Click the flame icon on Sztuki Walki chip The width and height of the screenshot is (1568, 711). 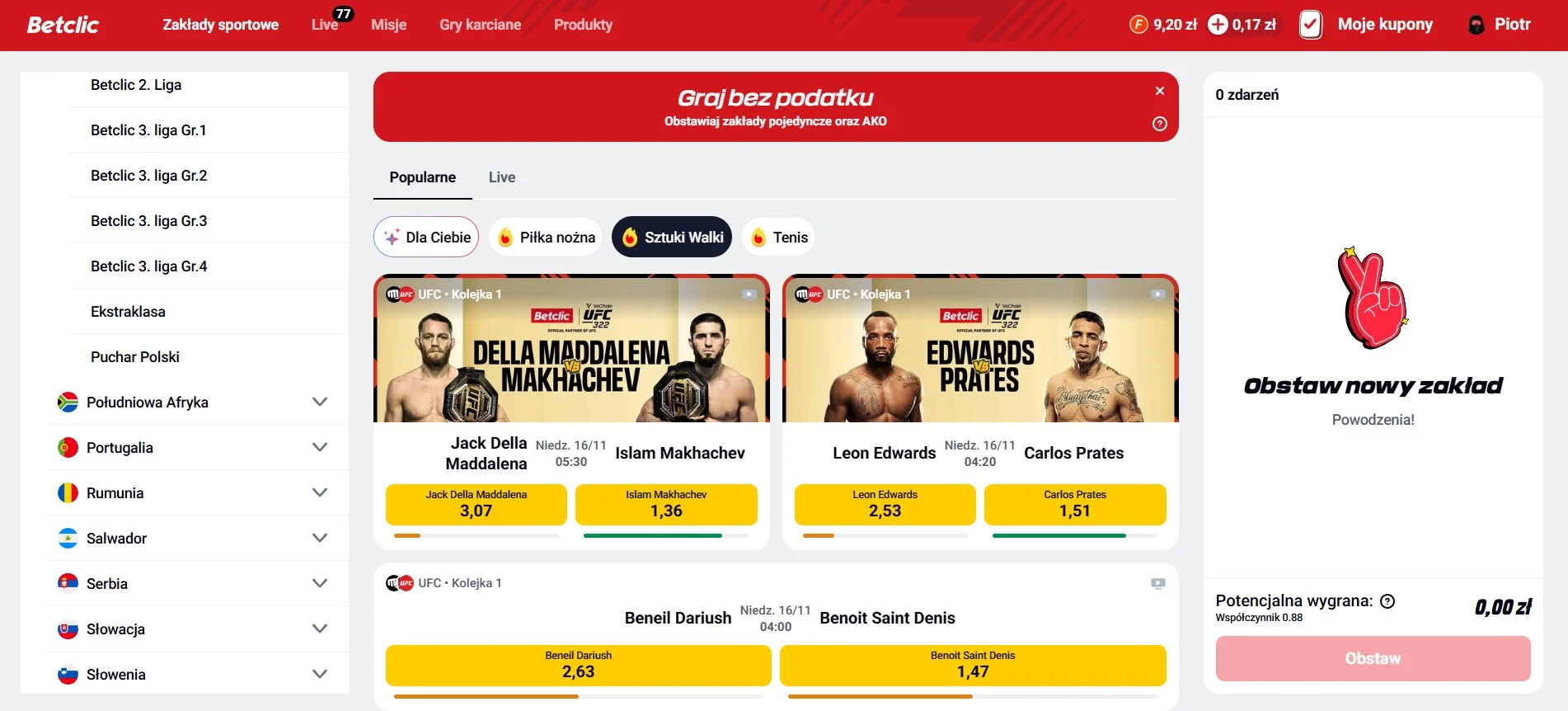pyautogui.click(x=631, y=237)
